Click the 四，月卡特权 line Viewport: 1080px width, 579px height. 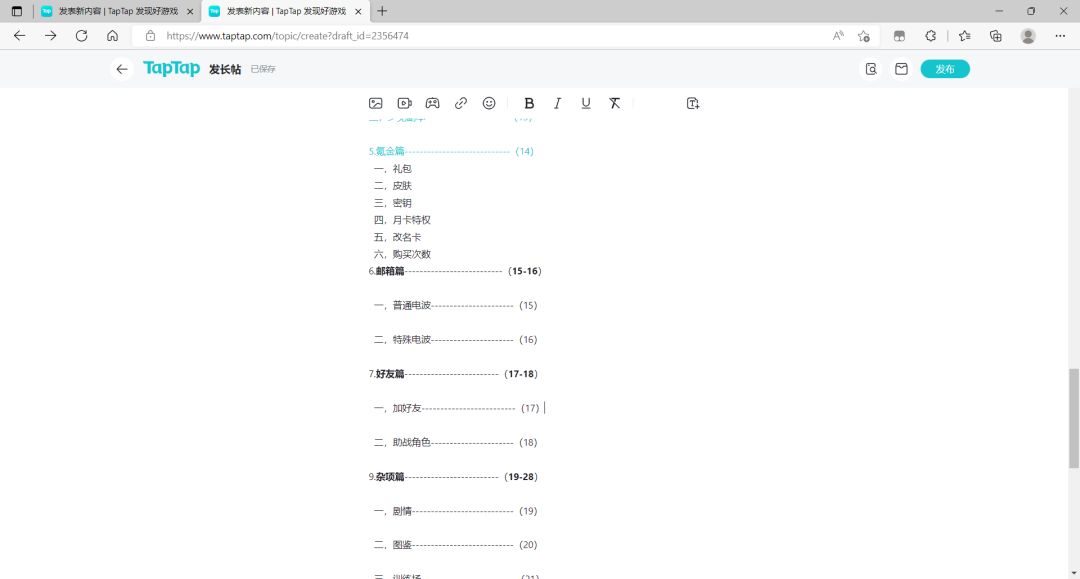(x=402, y=220)
